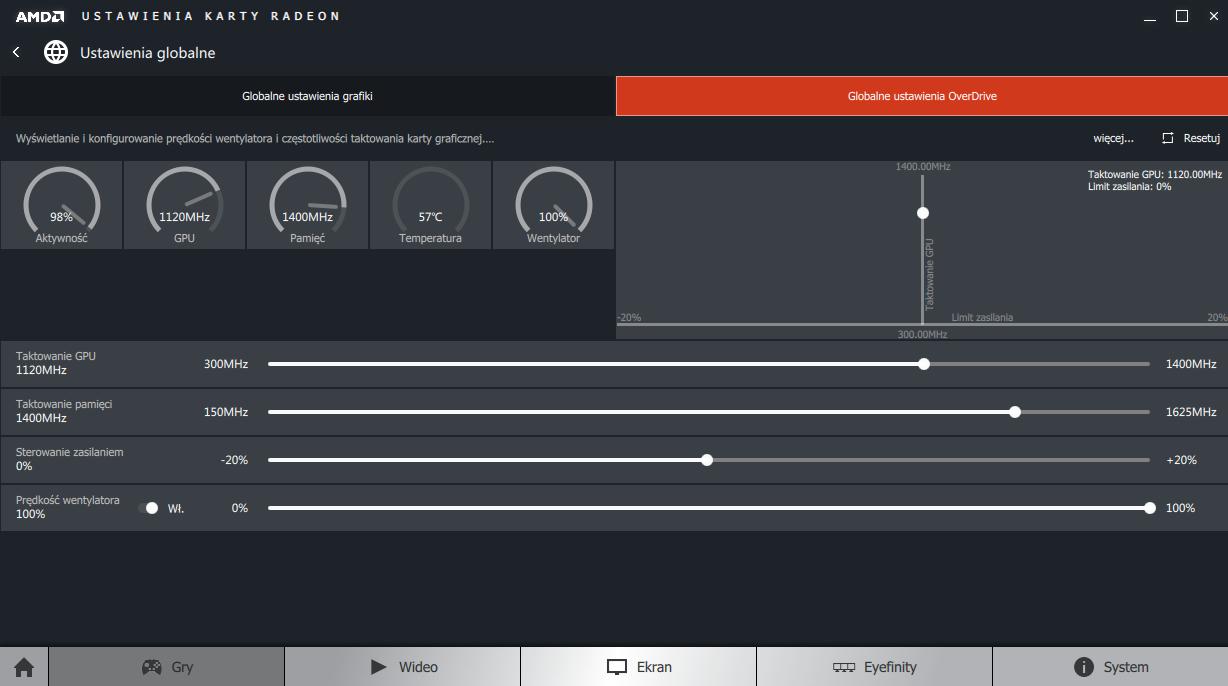Image resolution: width=1228 pixels, height=686 pixels.
Task: Close the Radeon settings window
Action: [x=1212, y=16]
